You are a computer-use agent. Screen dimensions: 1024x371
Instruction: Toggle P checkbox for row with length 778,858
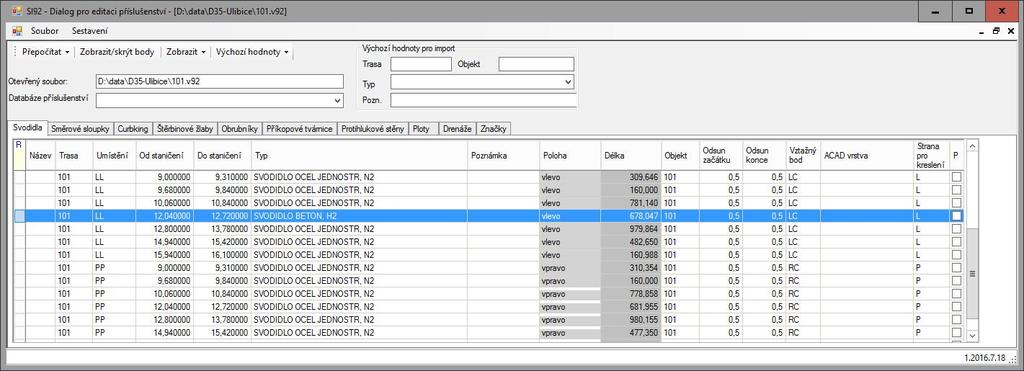tap(956, 294)
